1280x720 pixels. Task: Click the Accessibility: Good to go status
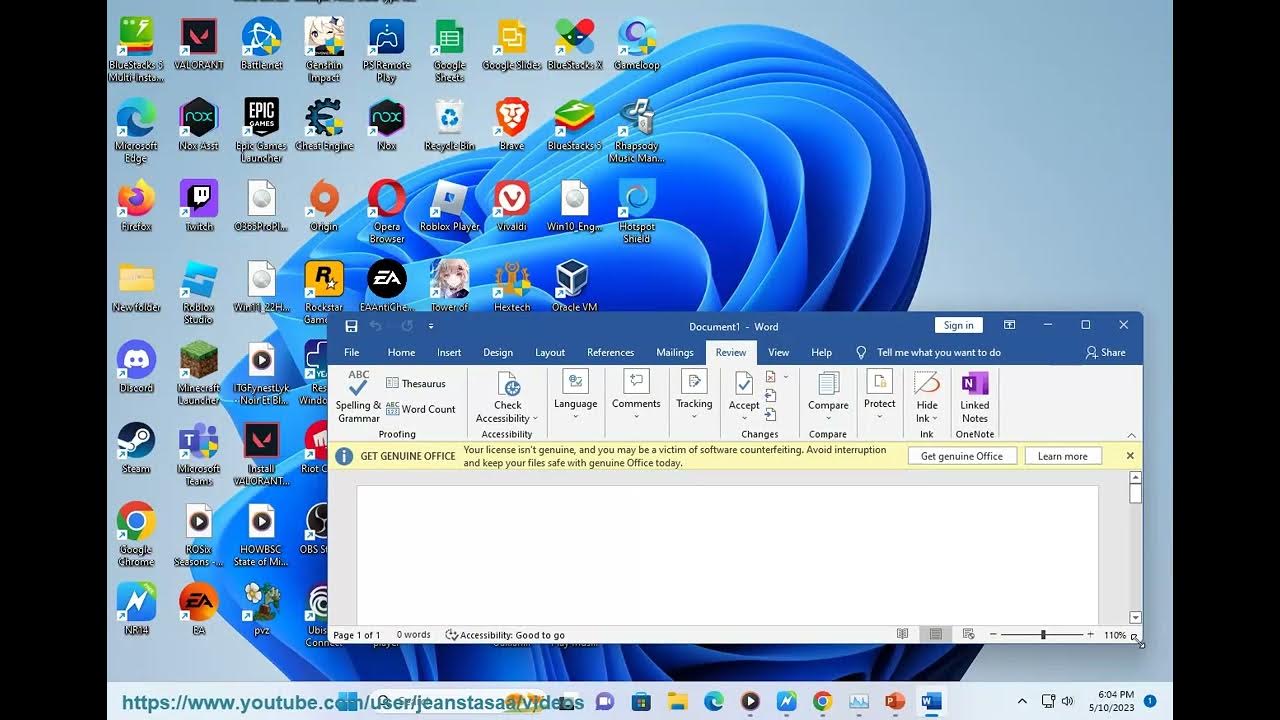tap(505, 635)
